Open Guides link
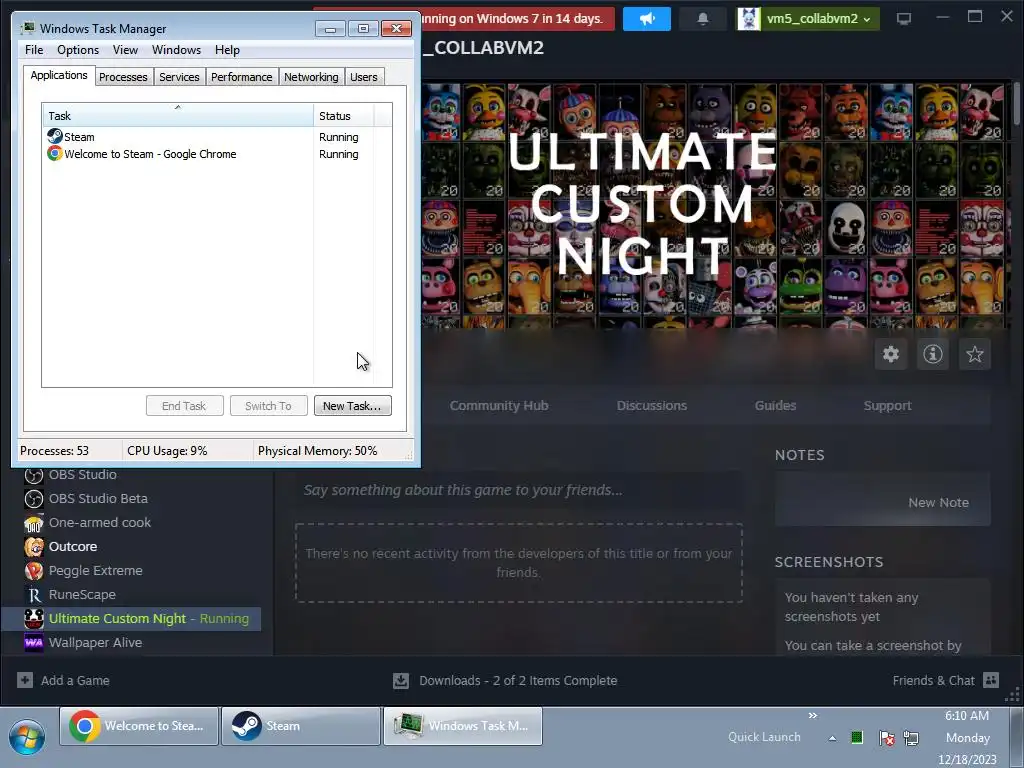 pos(775,406)
